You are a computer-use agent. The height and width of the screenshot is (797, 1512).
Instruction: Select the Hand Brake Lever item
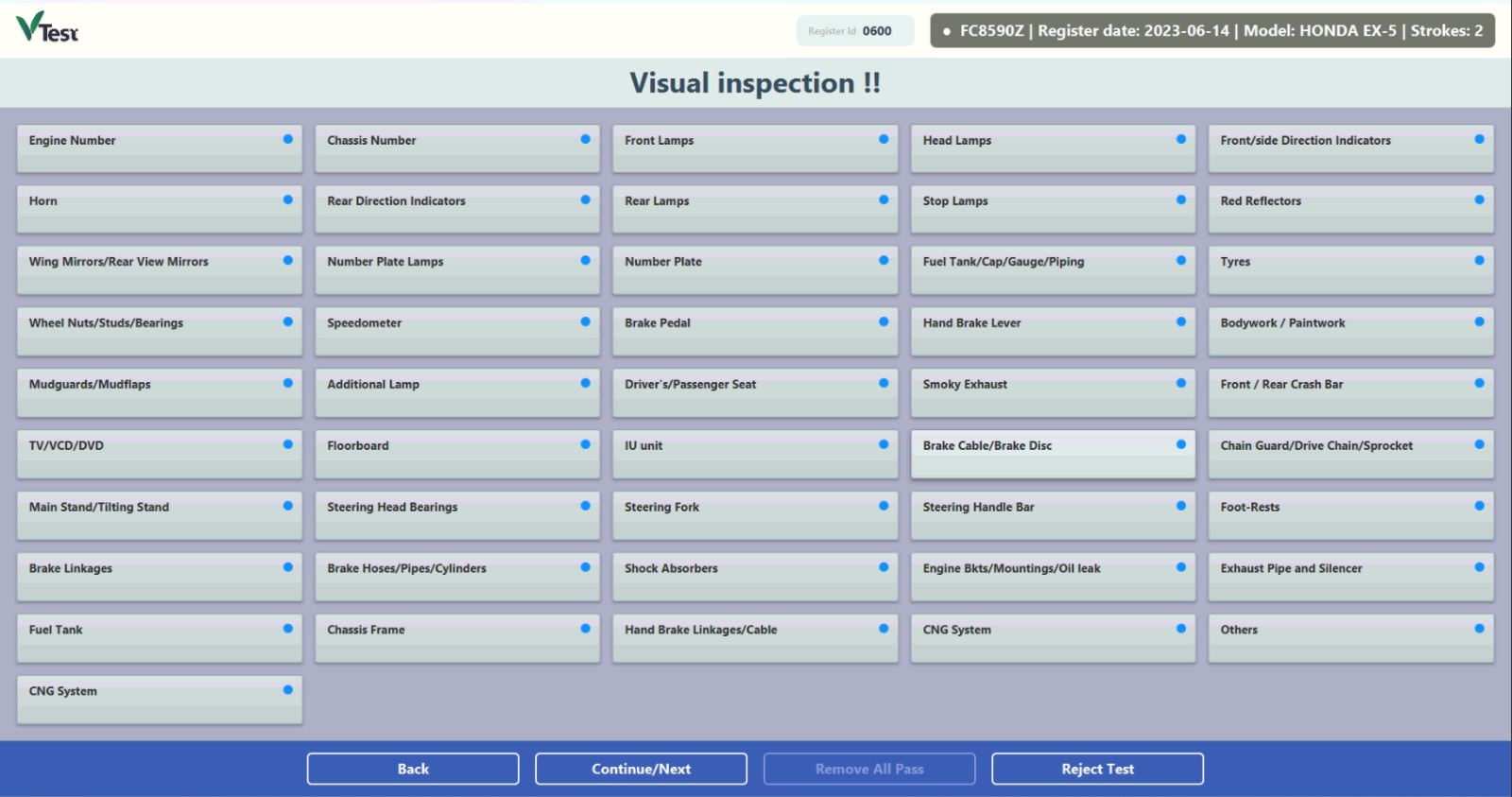[x=1053, y=332]
